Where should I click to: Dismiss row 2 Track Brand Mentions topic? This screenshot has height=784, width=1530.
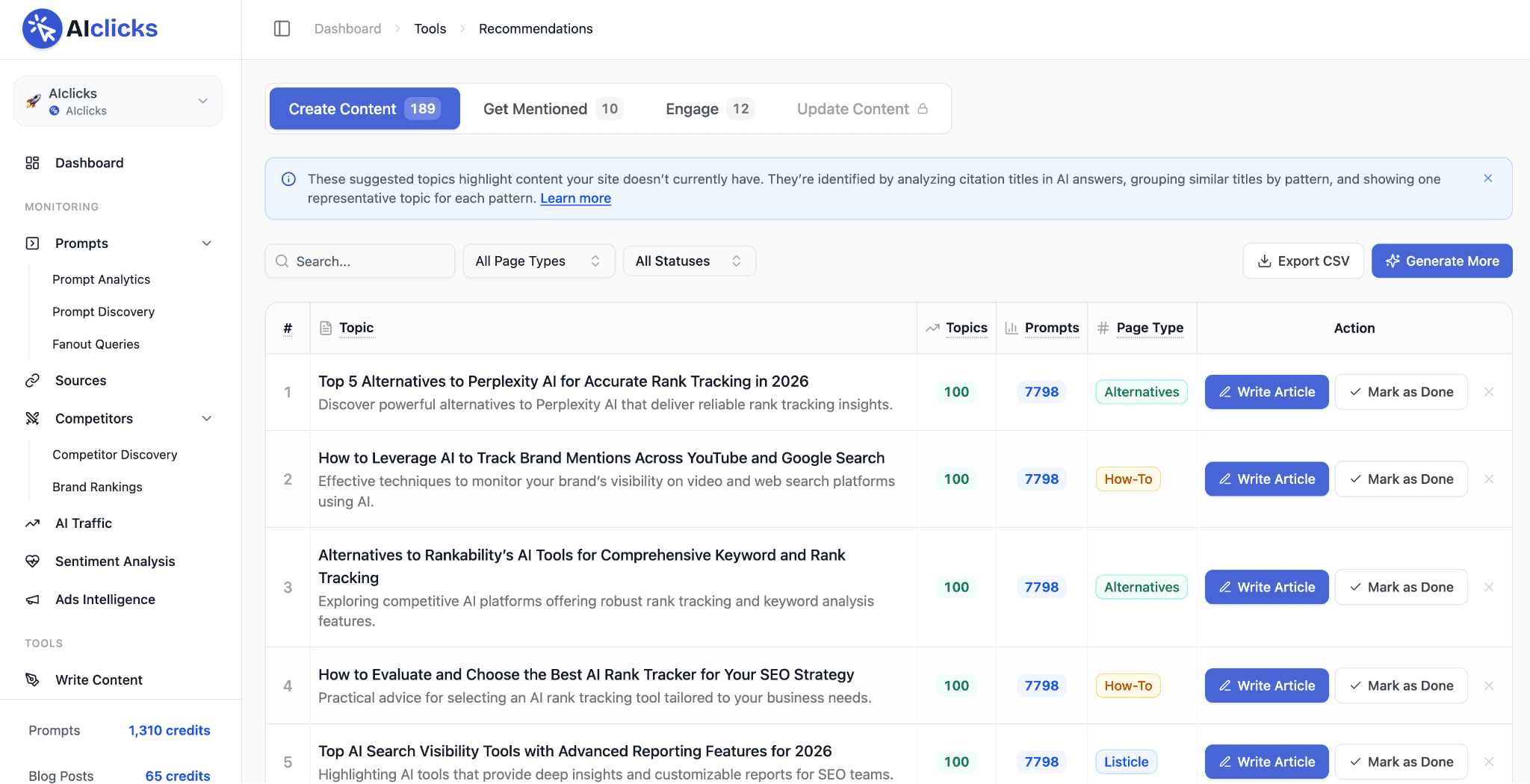[x=1489, y=479]
